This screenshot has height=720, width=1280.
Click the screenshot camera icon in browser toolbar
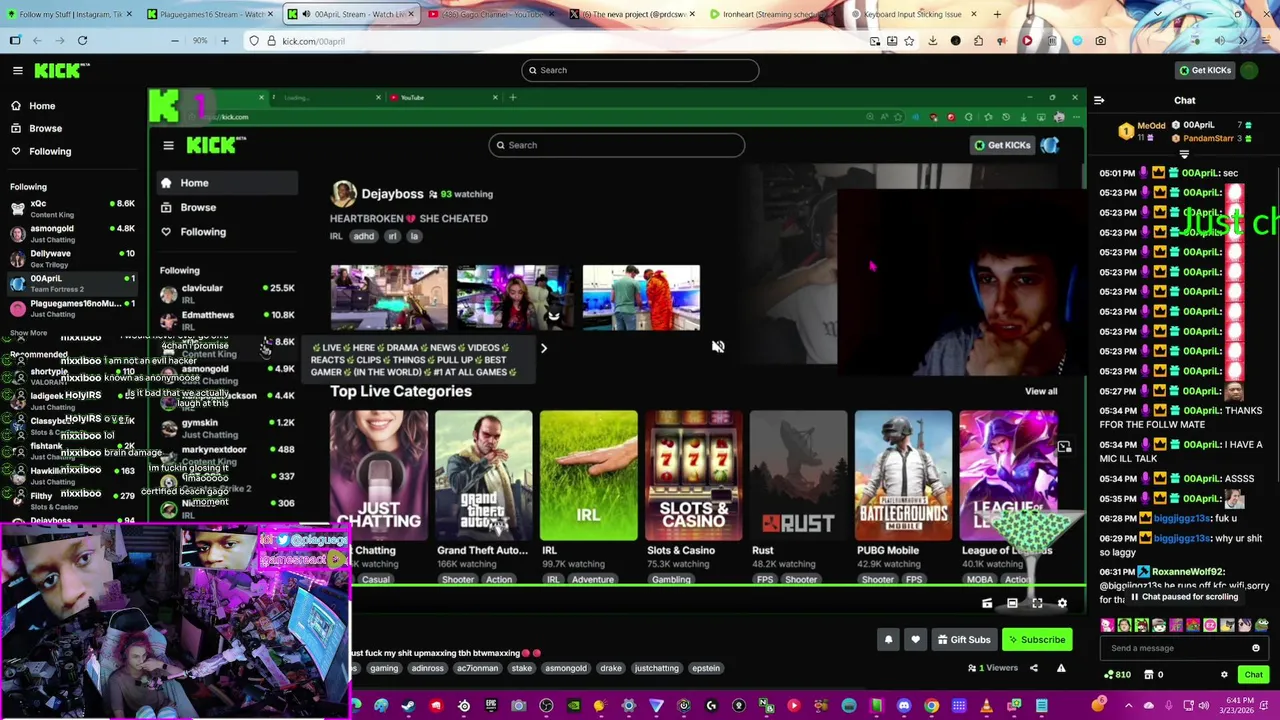pyautogui.click(x=1100, y=41)
